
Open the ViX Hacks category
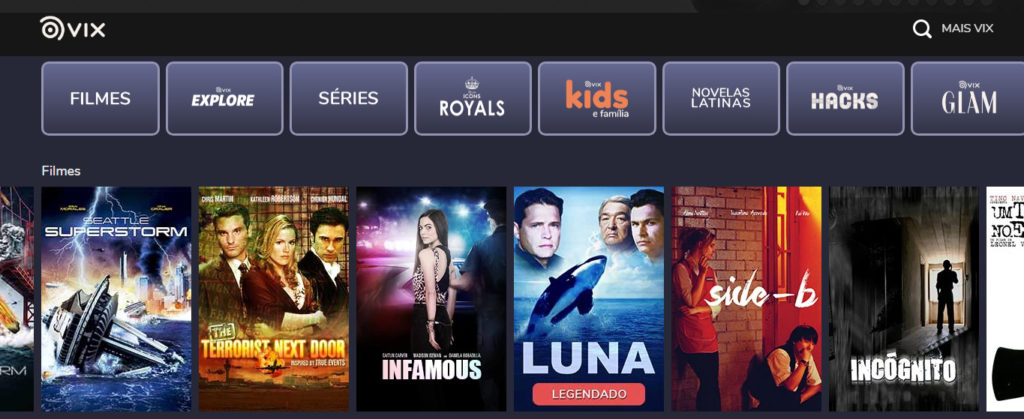845,99
